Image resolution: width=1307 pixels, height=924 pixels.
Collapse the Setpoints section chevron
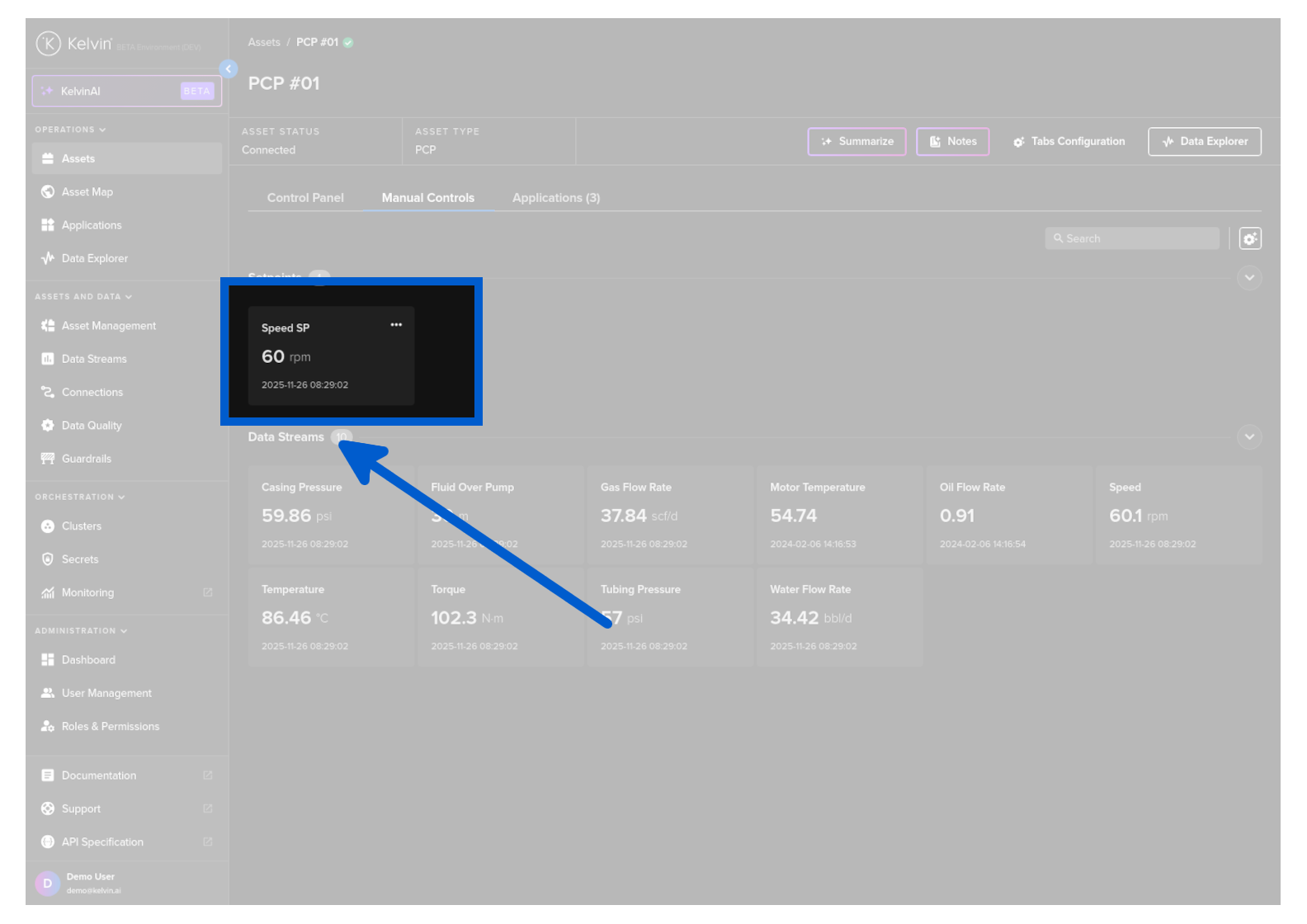coord(1249,278)
